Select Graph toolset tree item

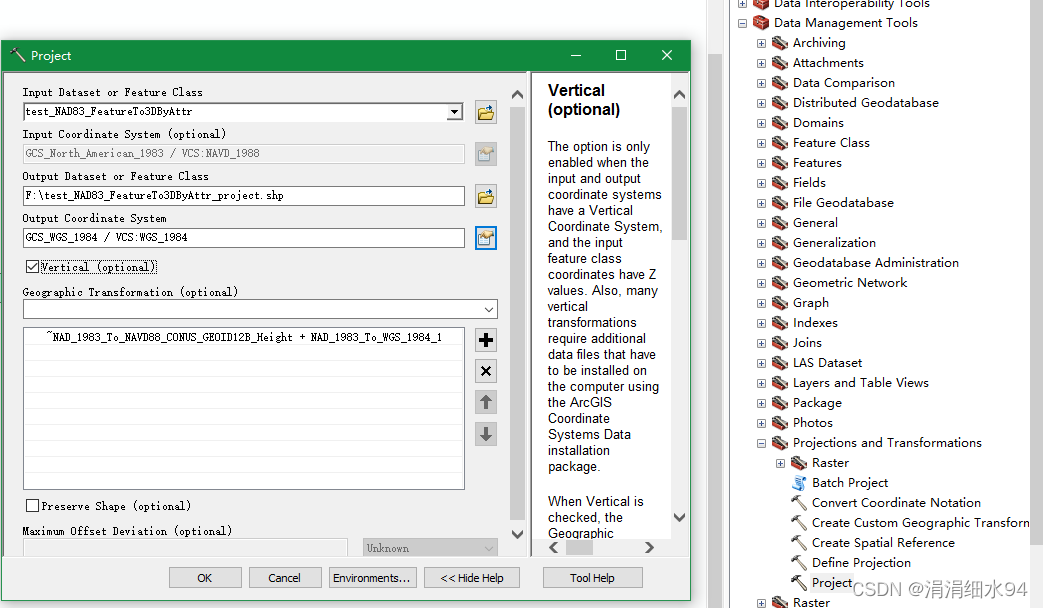(x=810, y=303)
